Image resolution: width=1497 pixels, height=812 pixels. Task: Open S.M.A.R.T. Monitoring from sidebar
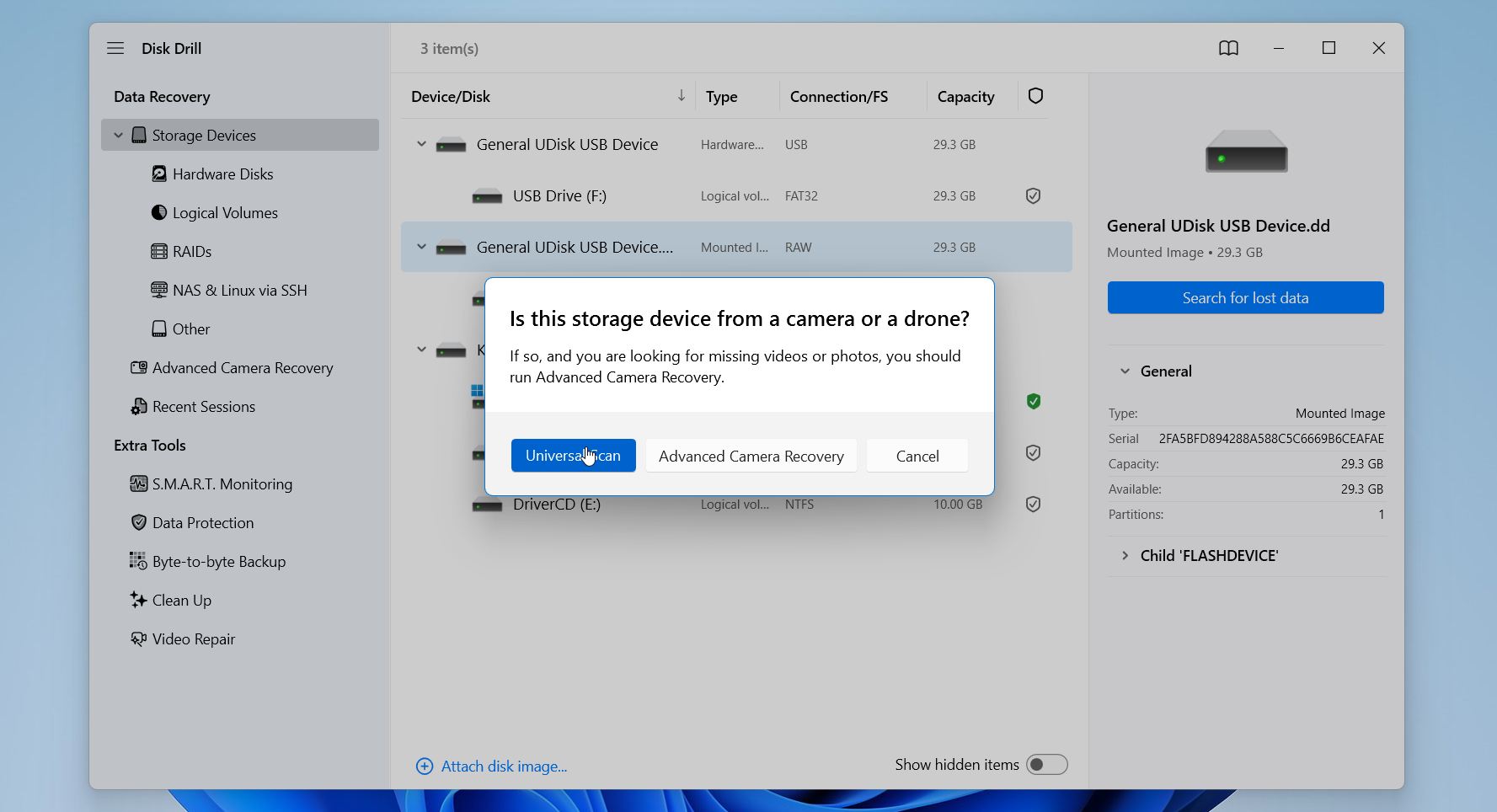coord(222,484)
